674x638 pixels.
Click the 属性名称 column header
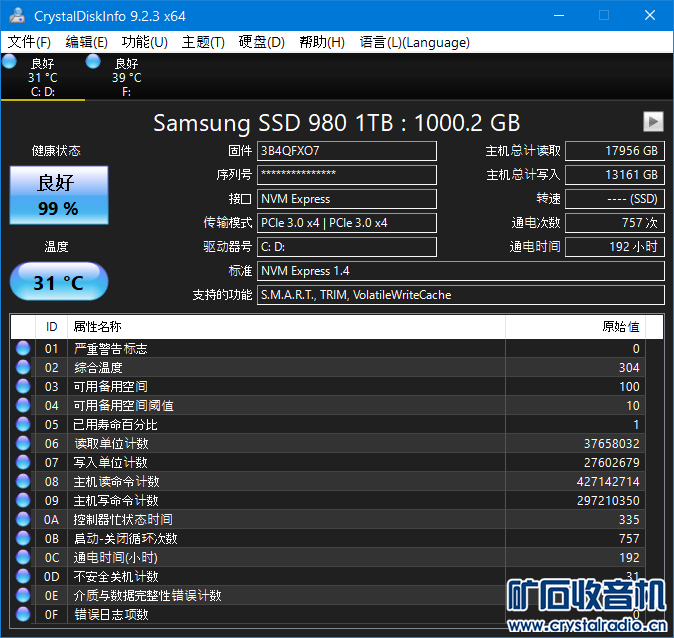286,327
